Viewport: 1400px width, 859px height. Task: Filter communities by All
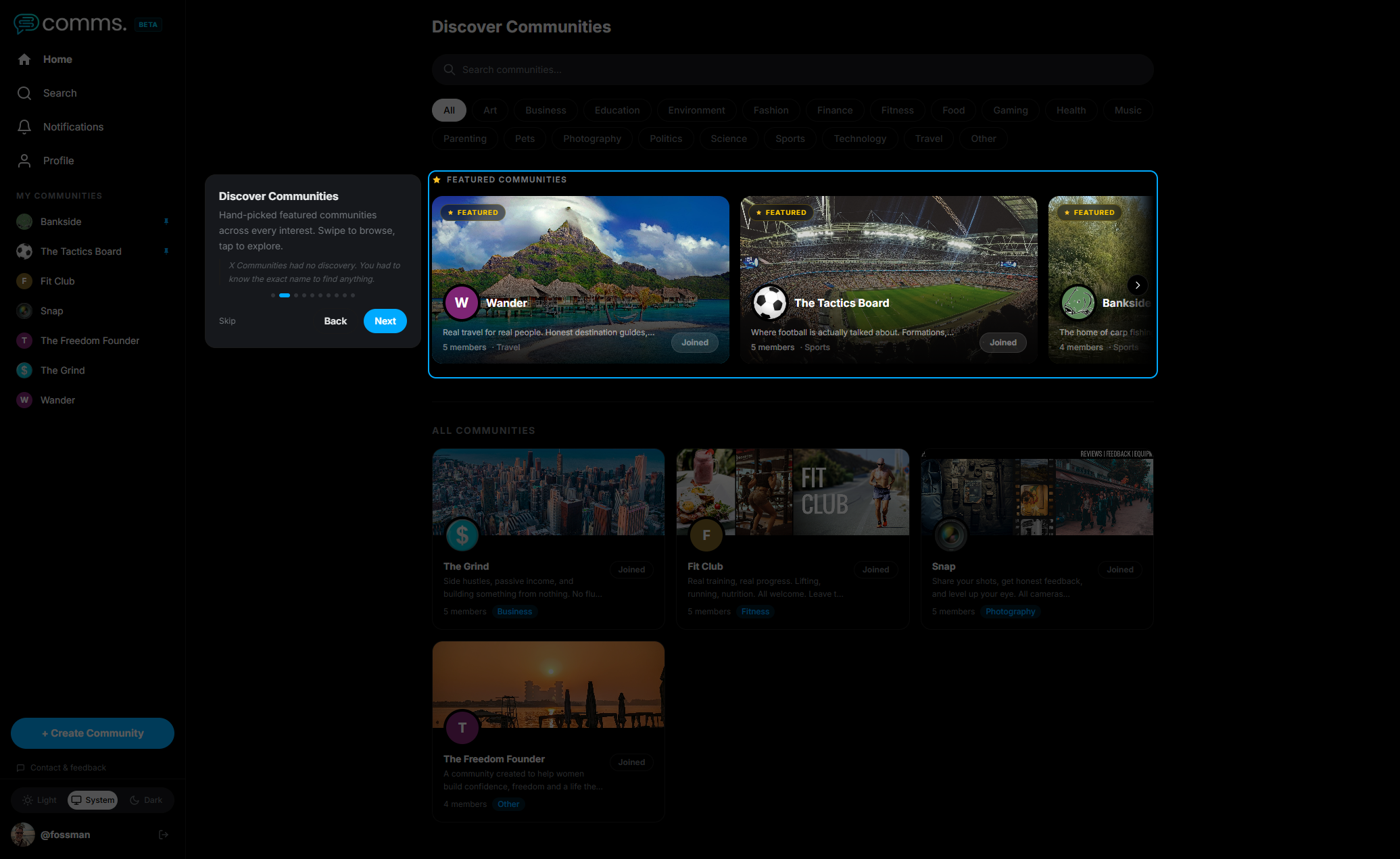coord(449,110)
